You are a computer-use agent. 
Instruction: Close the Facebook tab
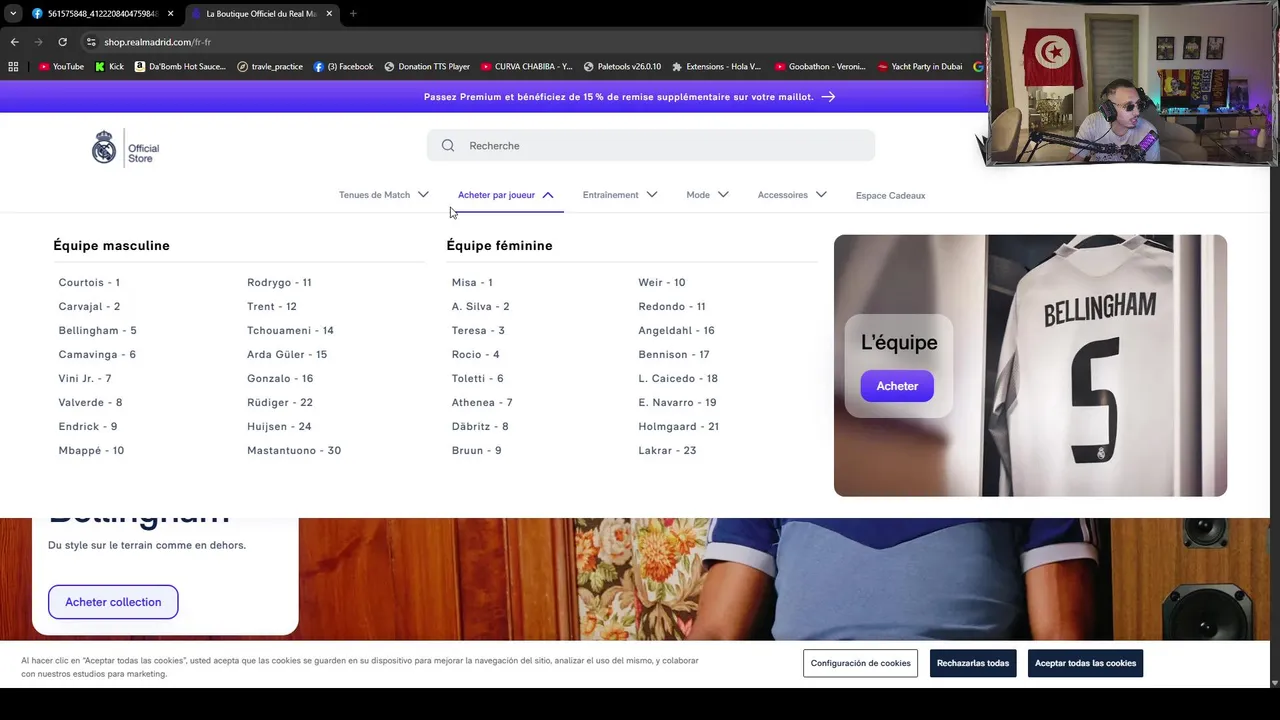pos(170,14)
